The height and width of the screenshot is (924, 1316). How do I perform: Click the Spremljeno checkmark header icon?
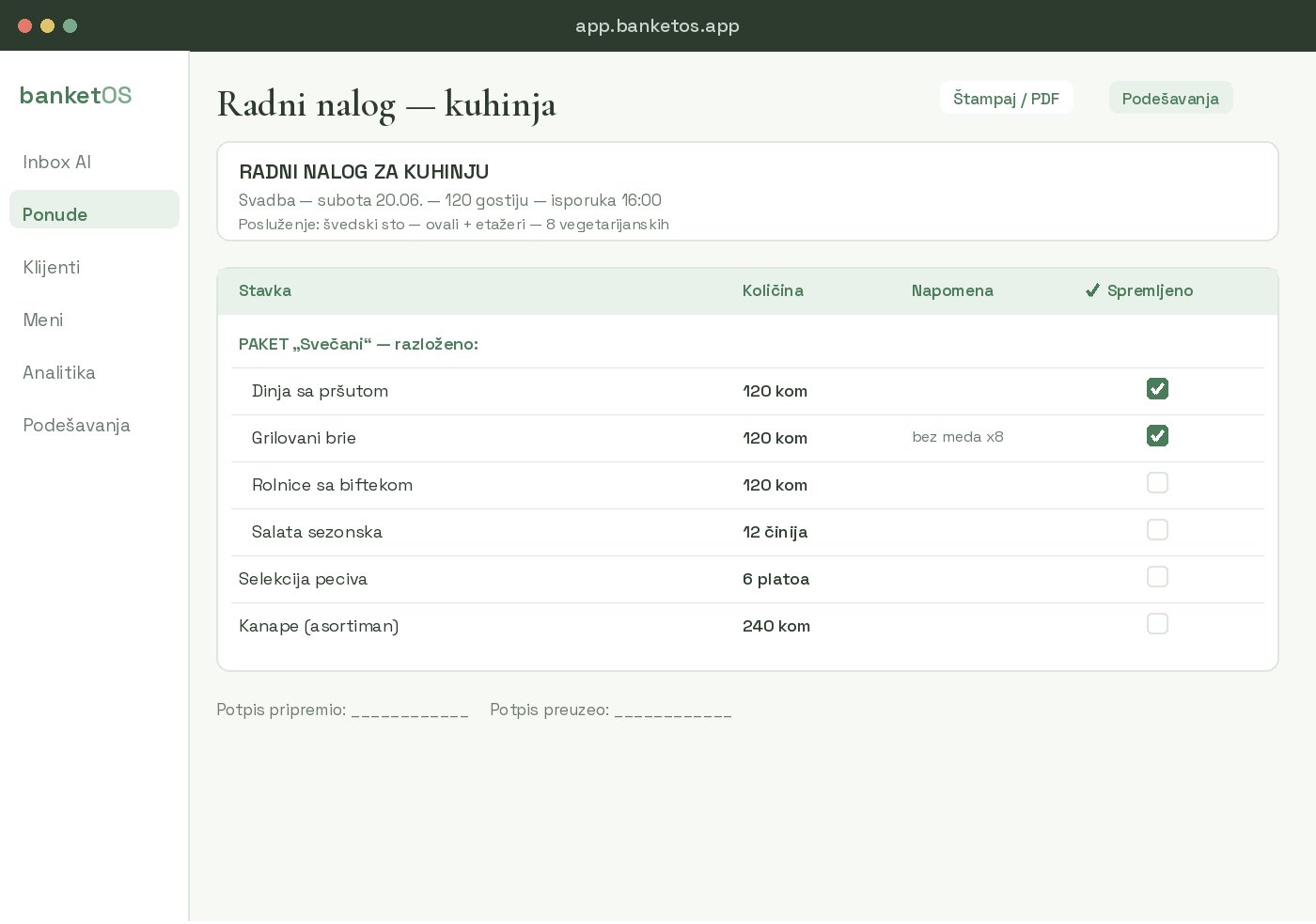(1093, 291)
